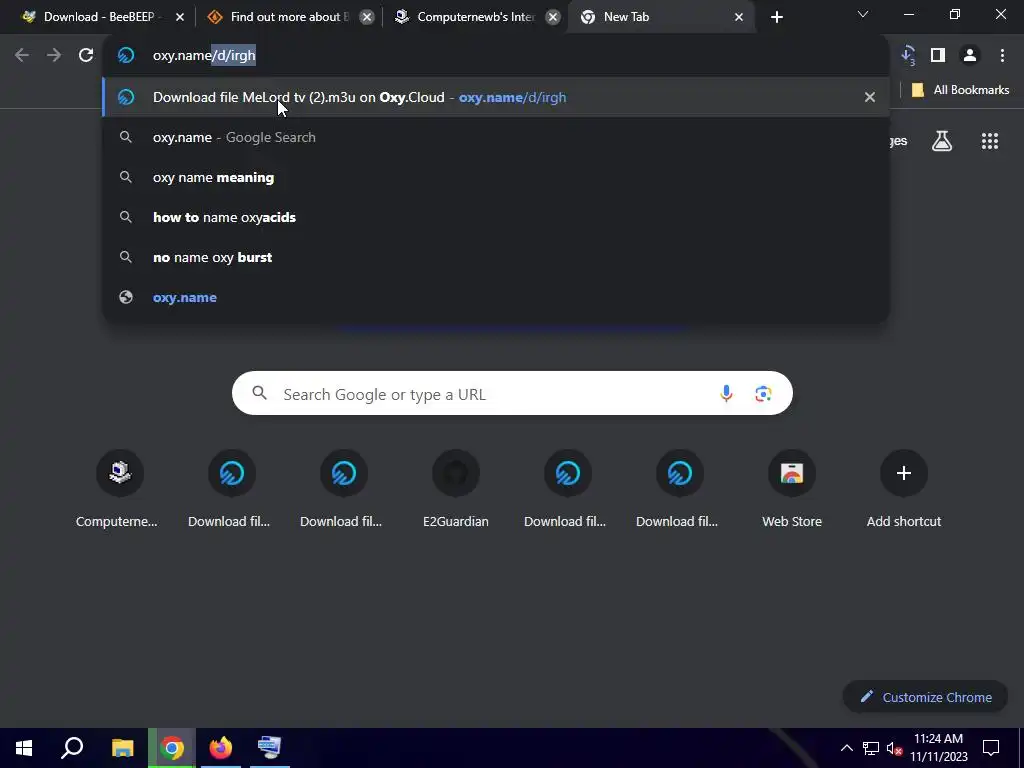1024x768 pixels.
Task: Open the Web Store shortcut tile
Action: coord(792,488)
